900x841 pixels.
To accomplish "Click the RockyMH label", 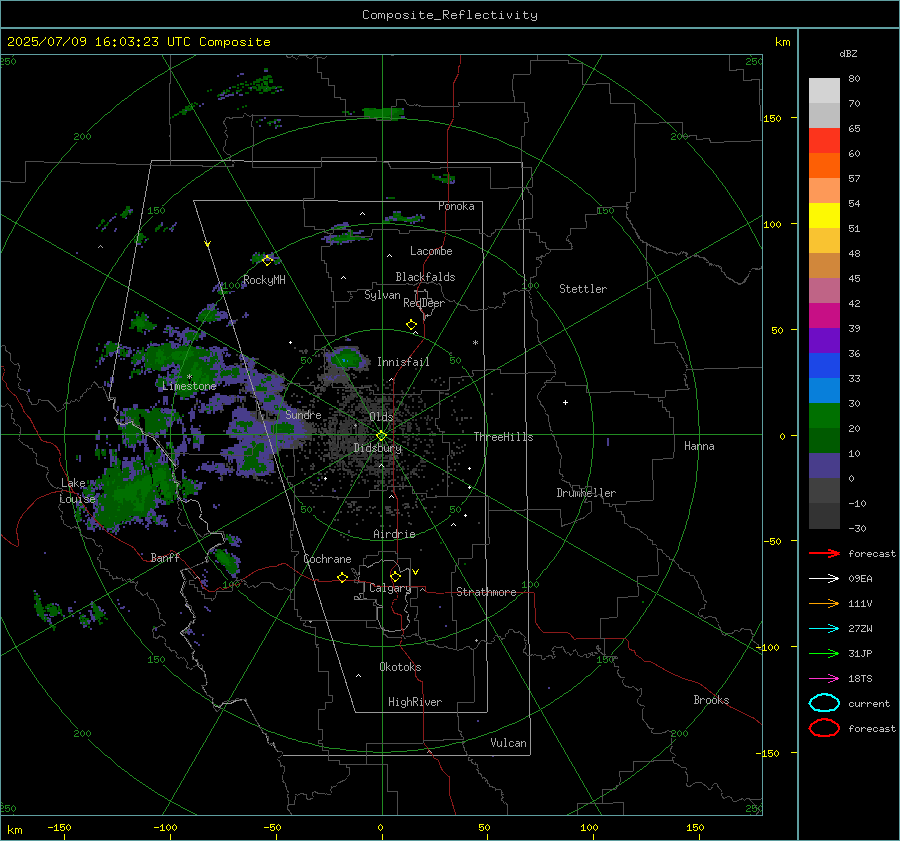I will pos(264,280).
